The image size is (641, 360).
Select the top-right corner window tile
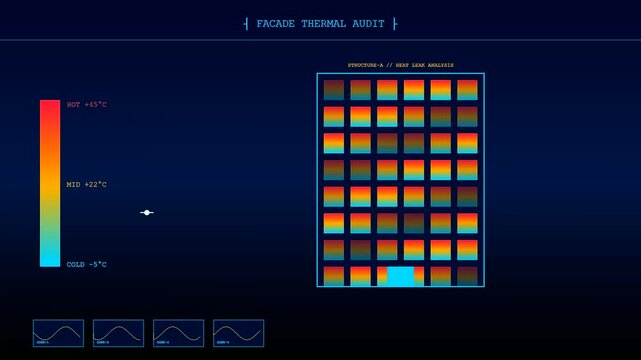[467, 90]
